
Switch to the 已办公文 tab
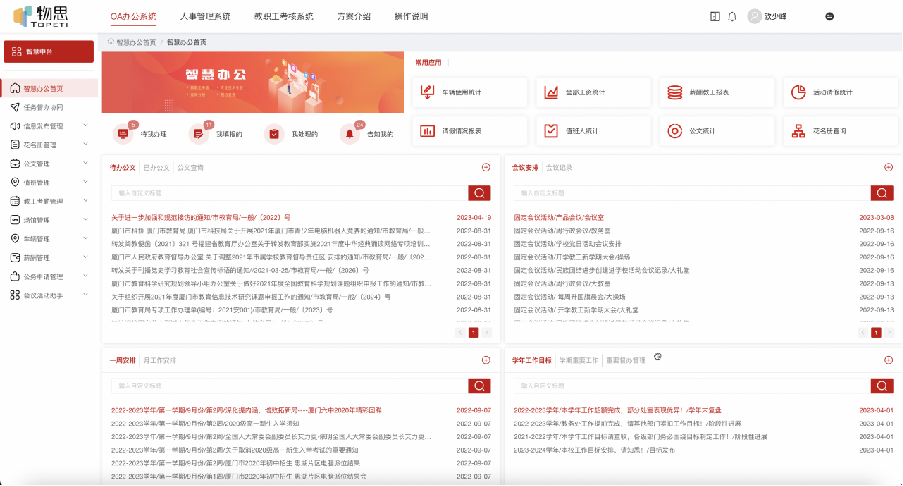pyautogui.click(x=156, y=167)
